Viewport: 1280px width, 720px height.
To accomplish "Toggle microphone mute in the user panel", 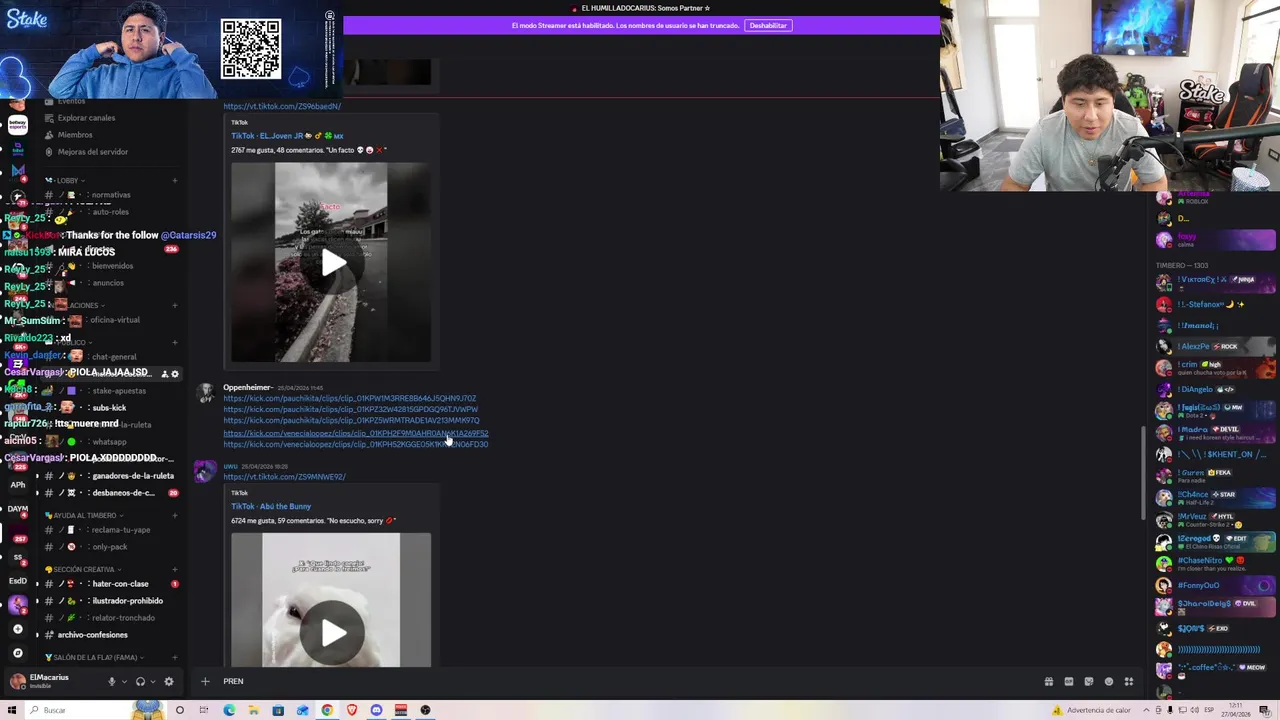I will click(112, 682).
